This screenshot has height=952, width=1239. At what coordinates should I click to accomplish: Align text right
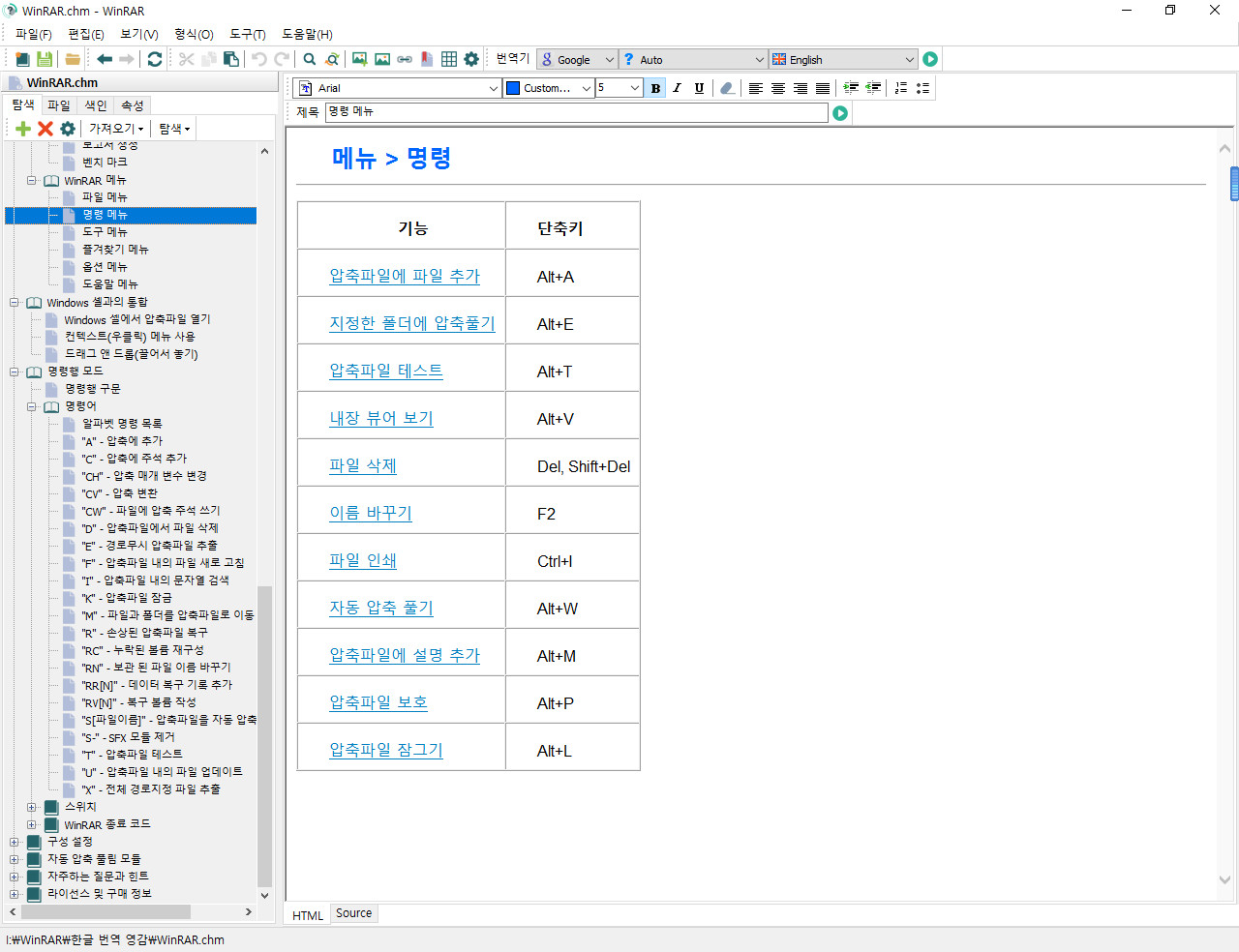[x=801, y=88]
